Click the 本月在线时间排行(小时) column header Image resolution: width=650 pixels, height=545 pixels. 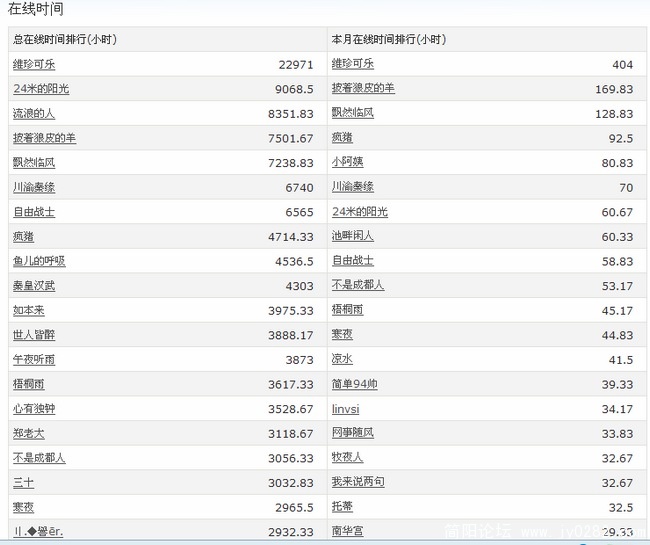click(x=389, y=39)
